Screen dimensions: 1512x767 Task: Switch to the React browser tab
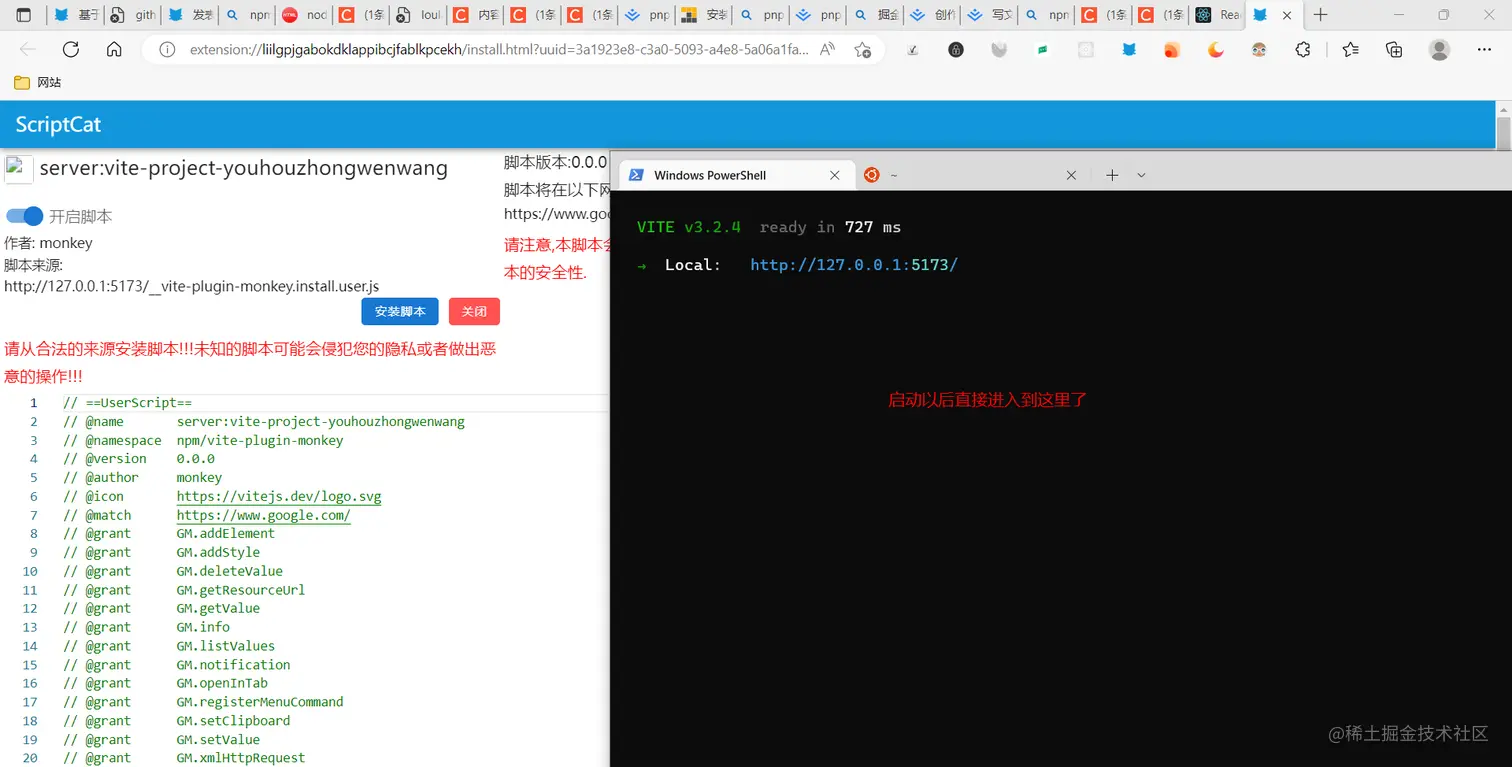coord(1217,15)
